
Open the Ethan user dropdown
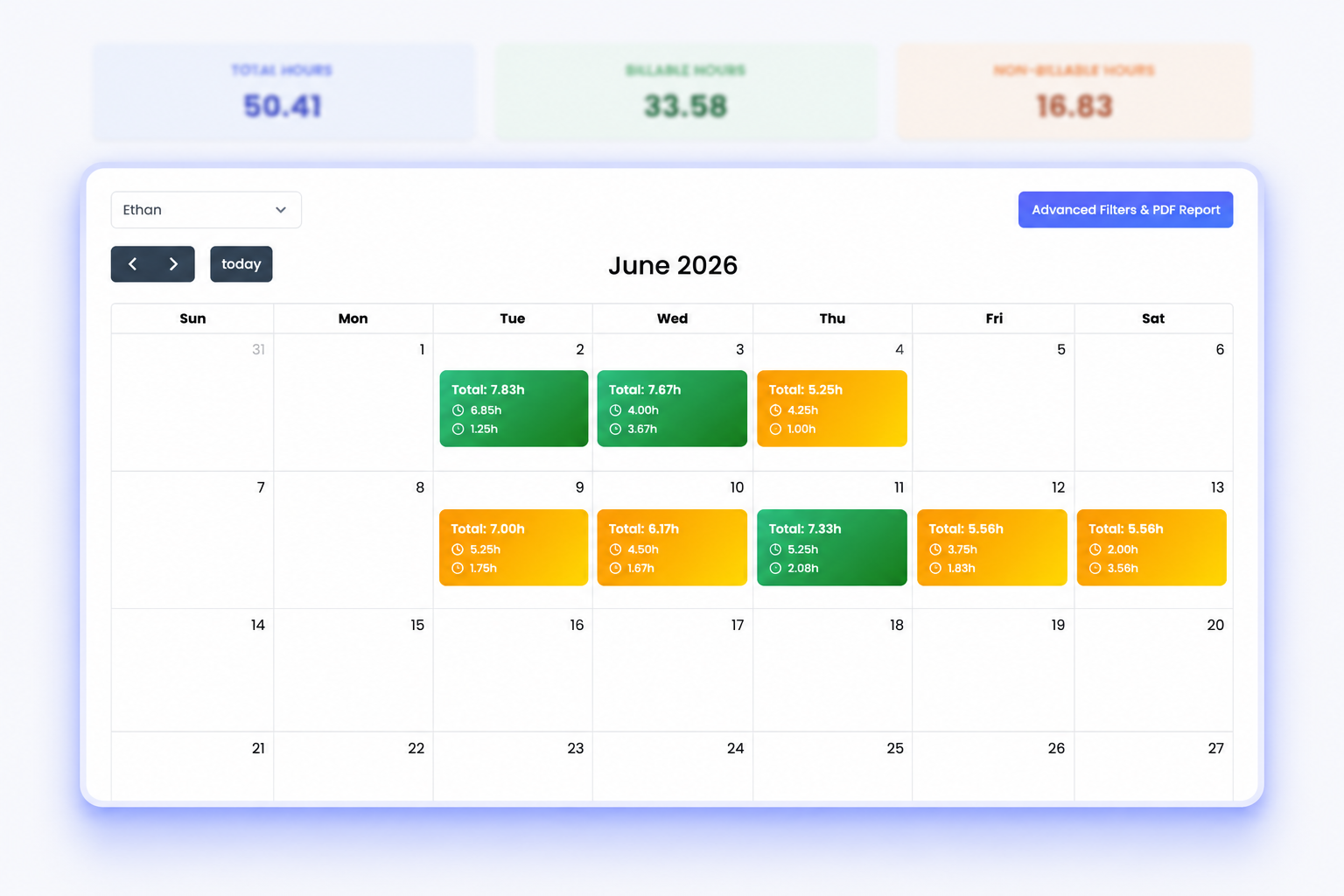click(206, 210)
